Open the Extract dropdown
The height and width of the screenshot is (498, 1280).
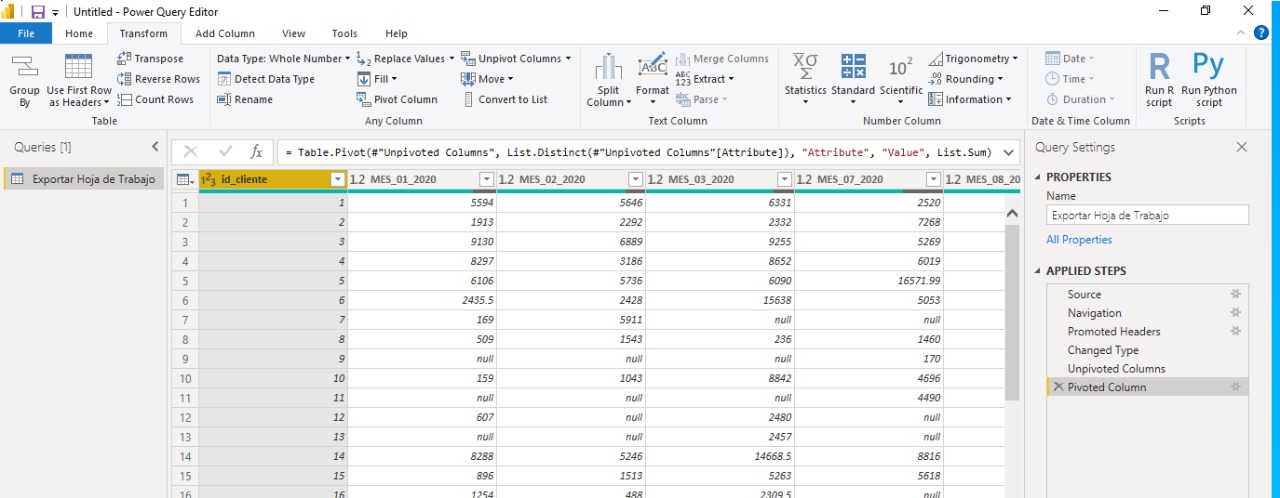pos(705,79)
